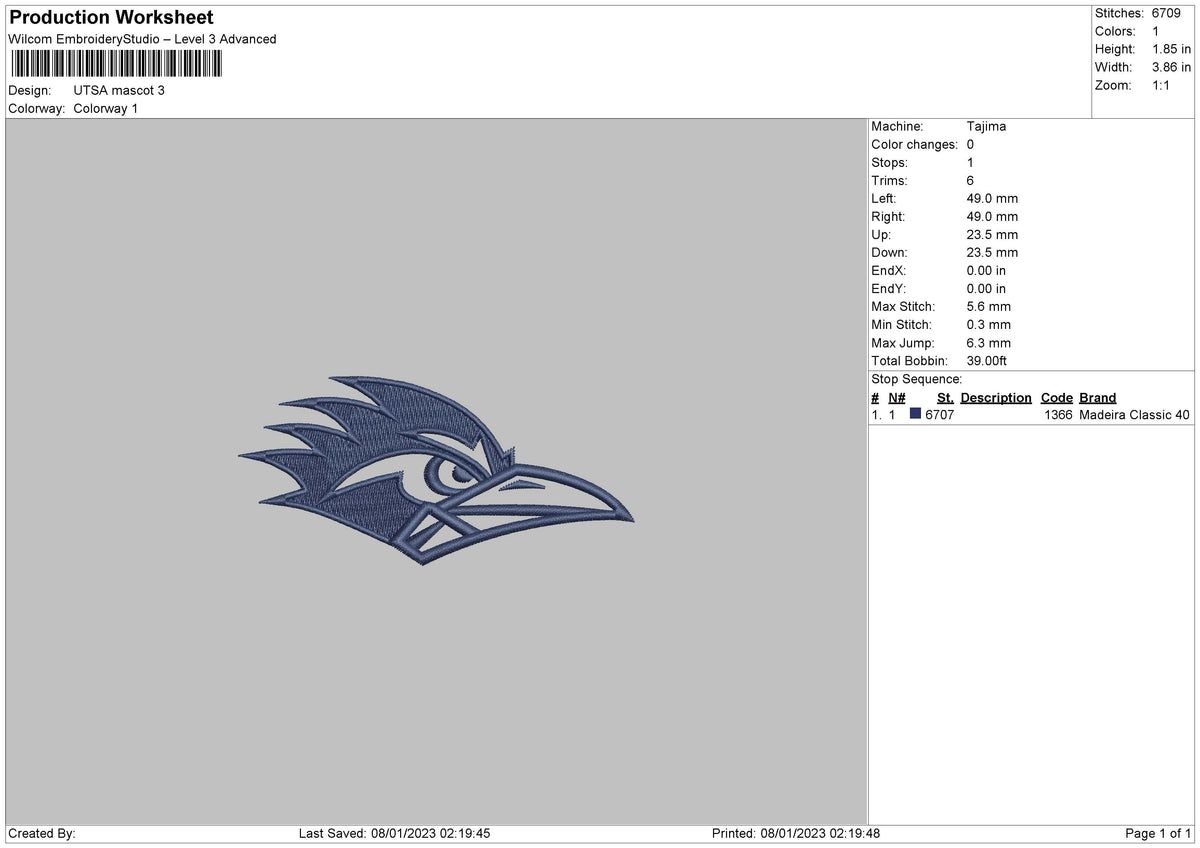
Task: Click the 'St.' column header
Action: 945,397
